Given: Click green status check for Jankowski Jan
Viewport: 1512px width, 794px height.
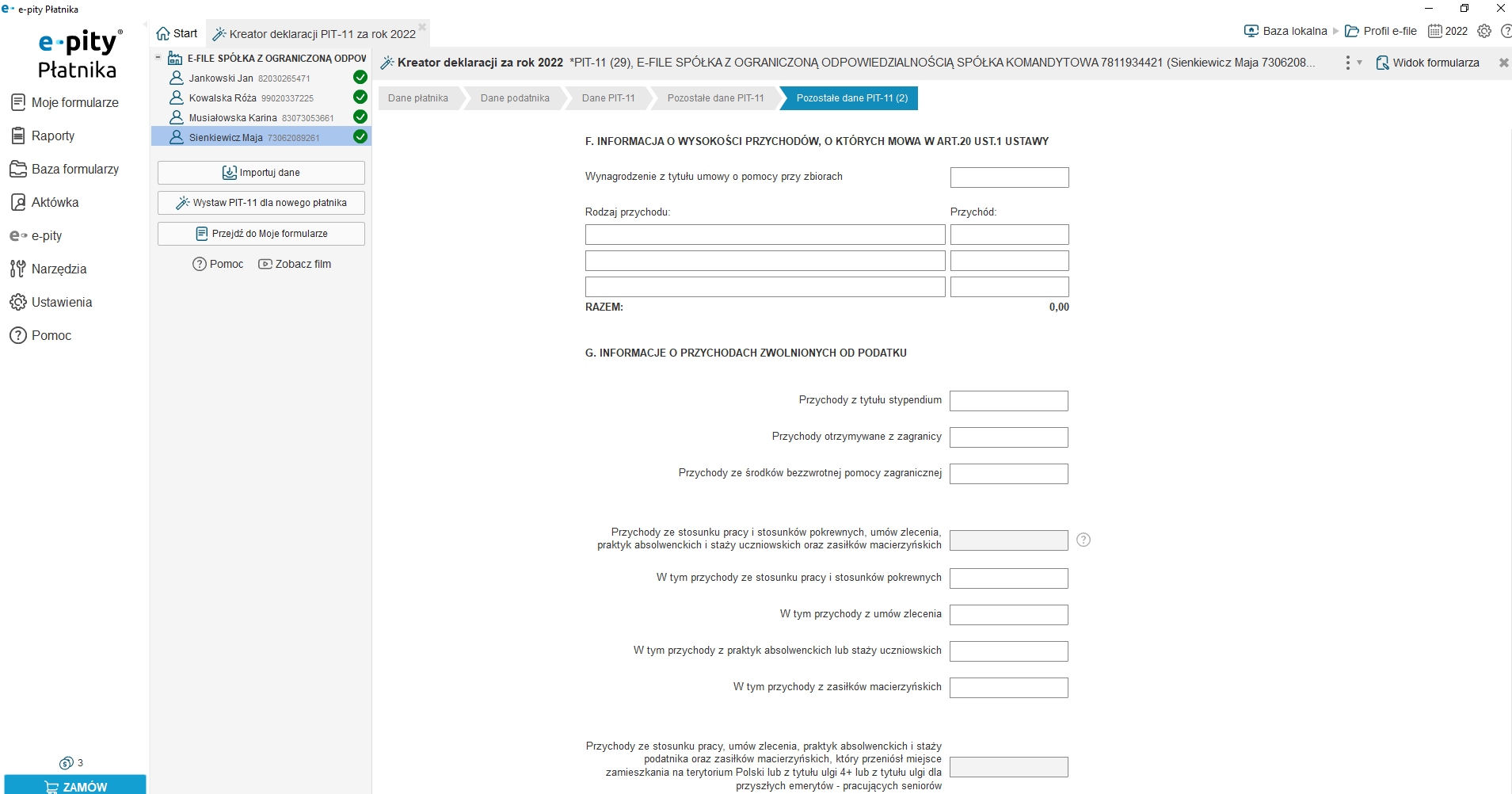Looking at the screenshot, I should pyautogui.click(x=360, y=77).
